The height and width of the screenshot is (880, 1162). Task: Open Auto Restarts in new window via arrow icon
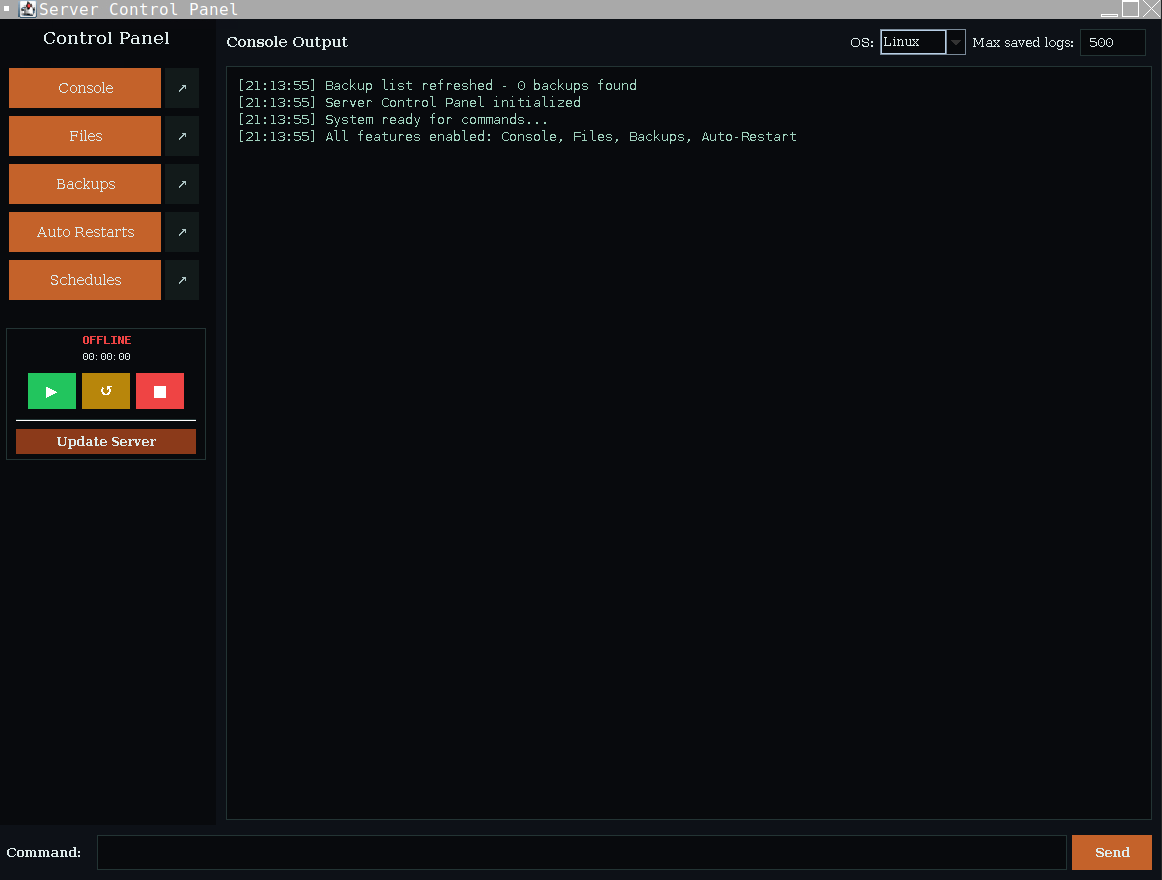(x=183, y=232)
